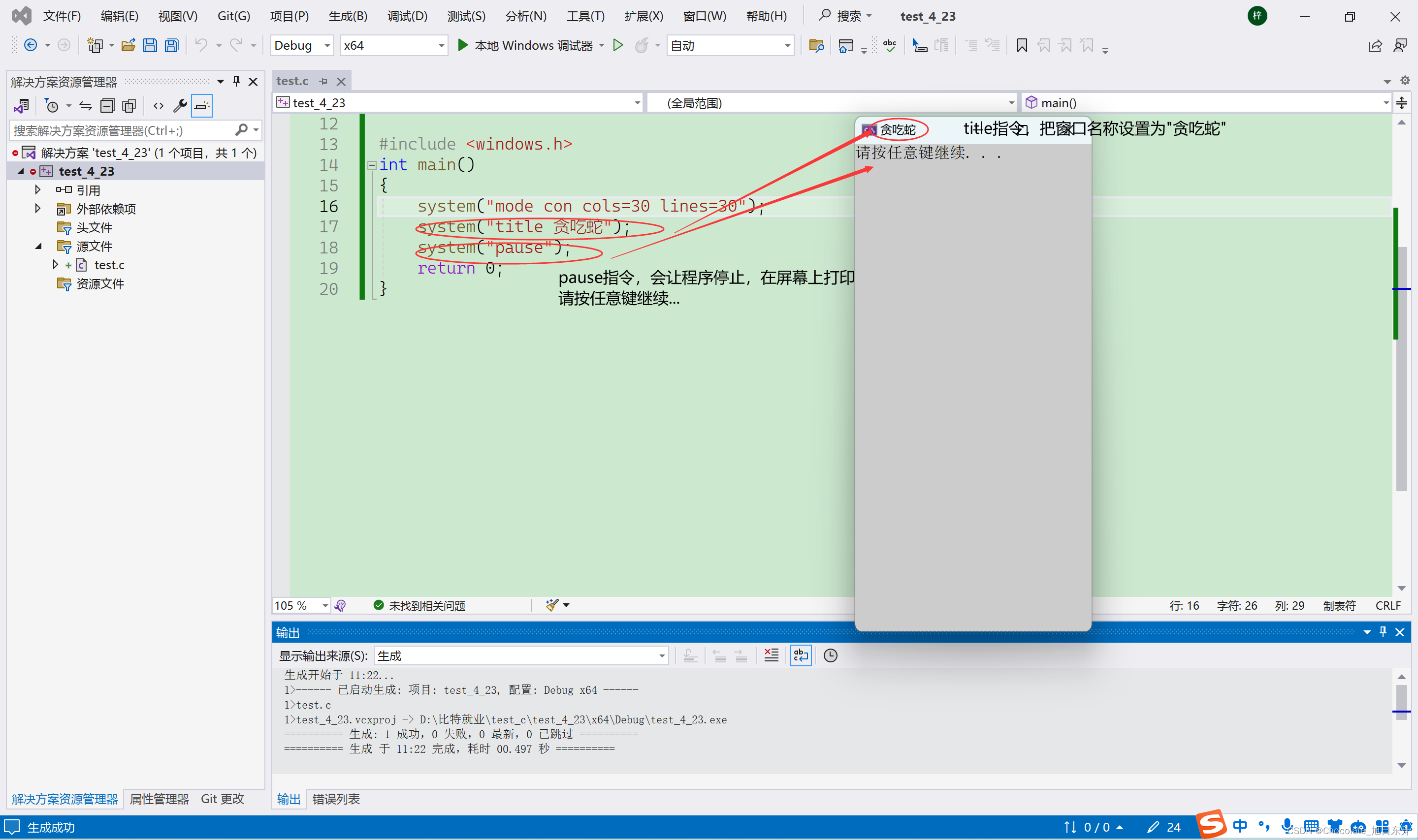Clear all output with the X-lines icon
1418x840 pixels.
click(x=772, y=655)
